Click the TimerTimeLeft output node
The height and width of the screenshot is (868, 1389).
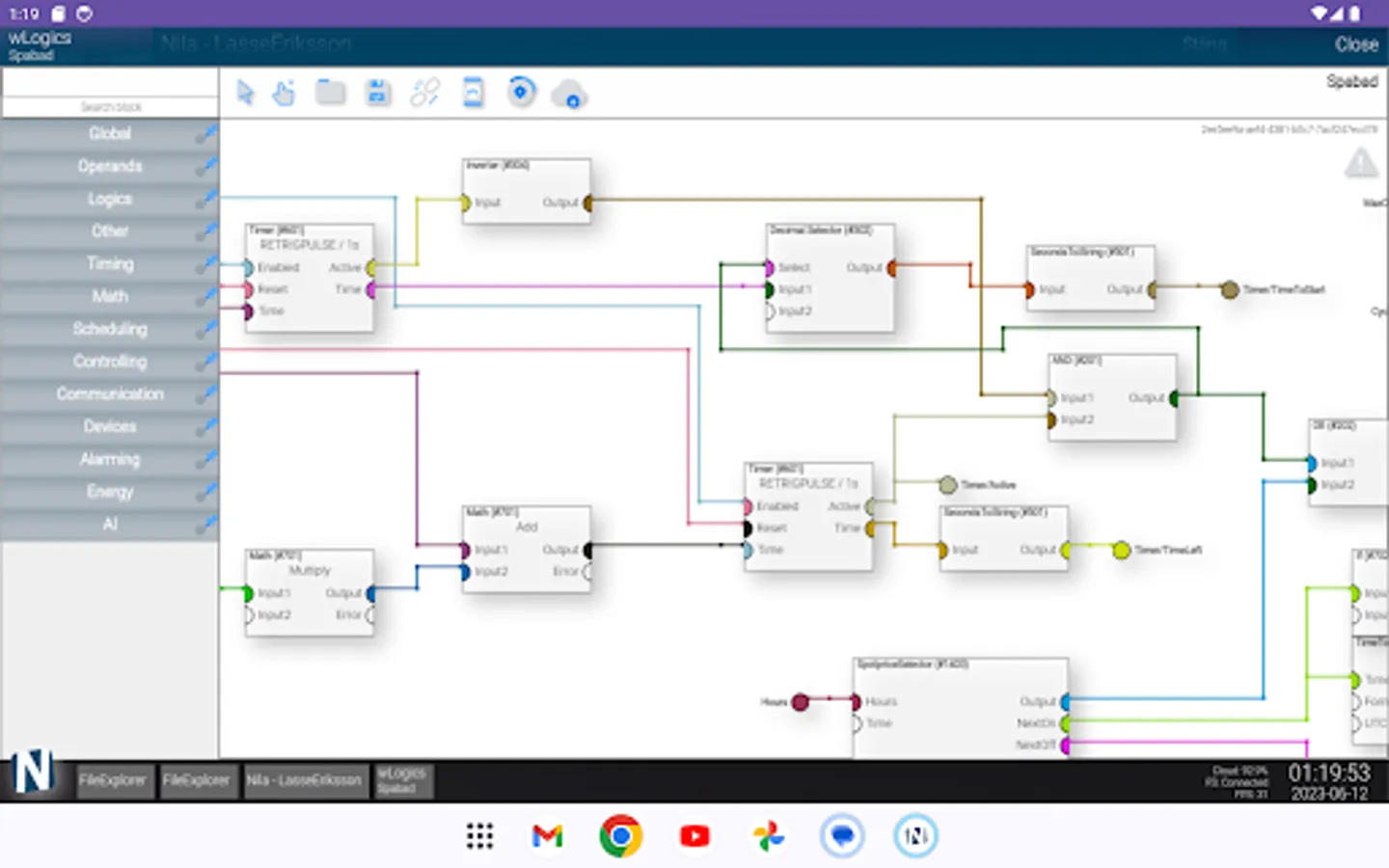1121,550
